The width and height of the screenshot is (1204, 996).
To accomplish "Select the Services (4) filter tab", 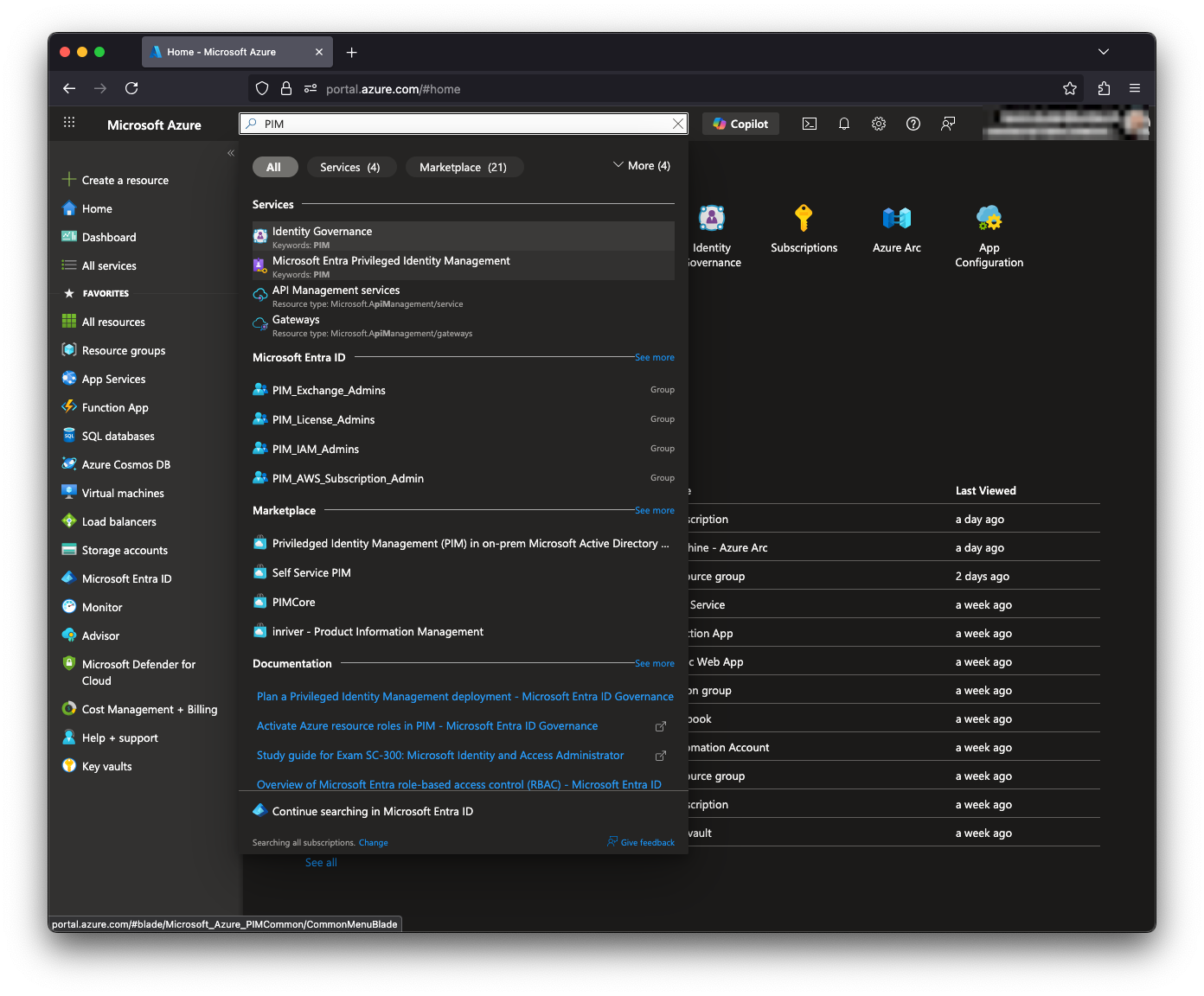I will pyautogui.click(x=349, y=167).
